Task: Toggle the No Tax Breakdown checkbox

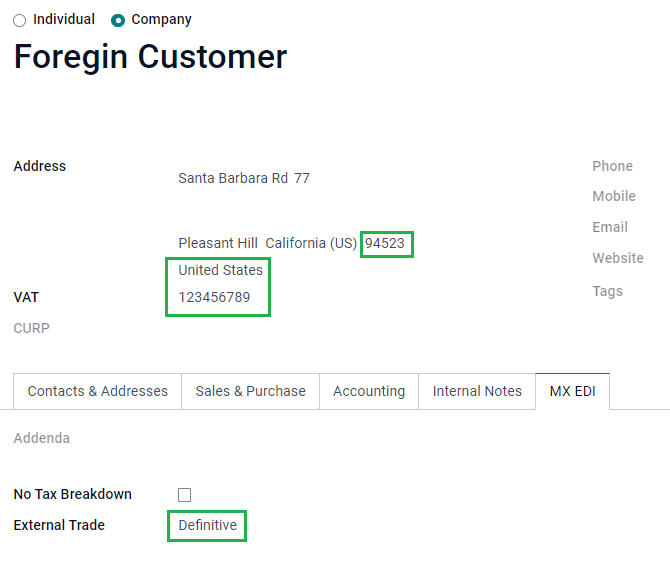Action: click(184, 495)
